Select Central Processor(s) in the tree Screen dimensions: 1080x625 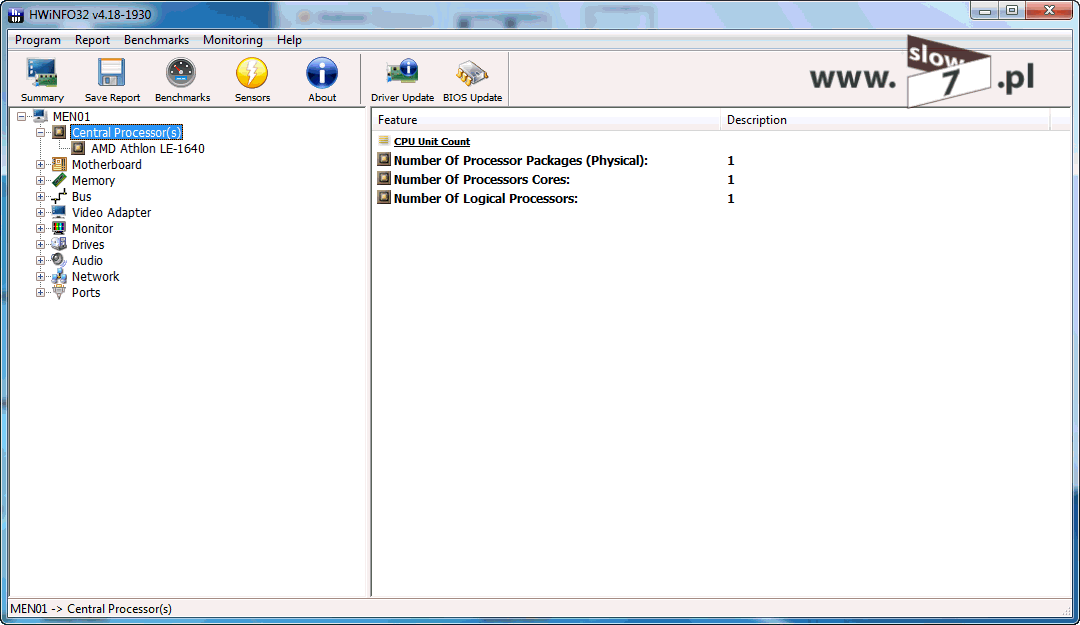(x=127, y=132)
